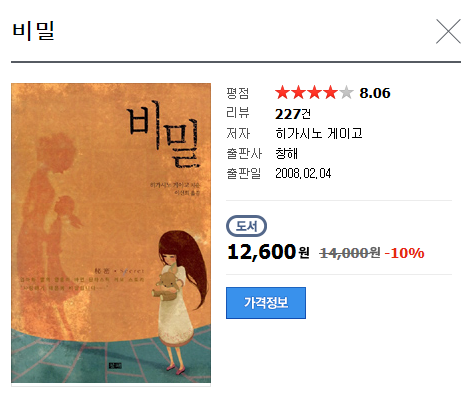470x401 pixels.
Task: Click the third red rating star
Action: pos(314,92)
